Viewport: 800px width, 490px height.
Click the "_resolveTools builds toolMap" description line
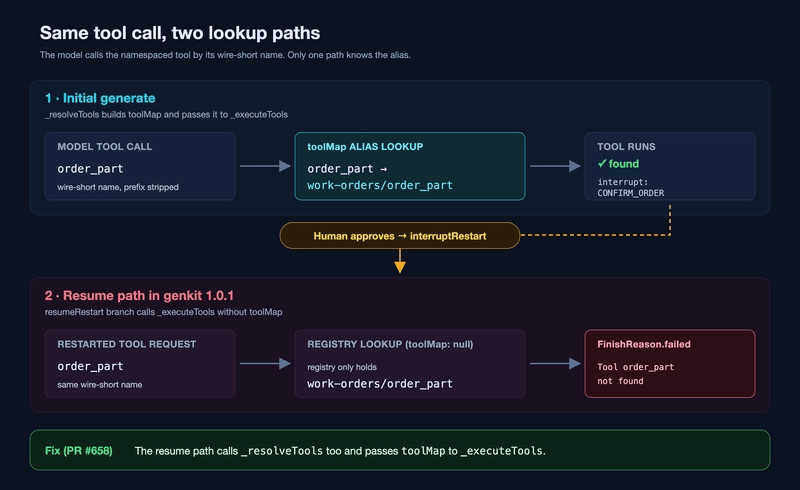tap(166, 115)
